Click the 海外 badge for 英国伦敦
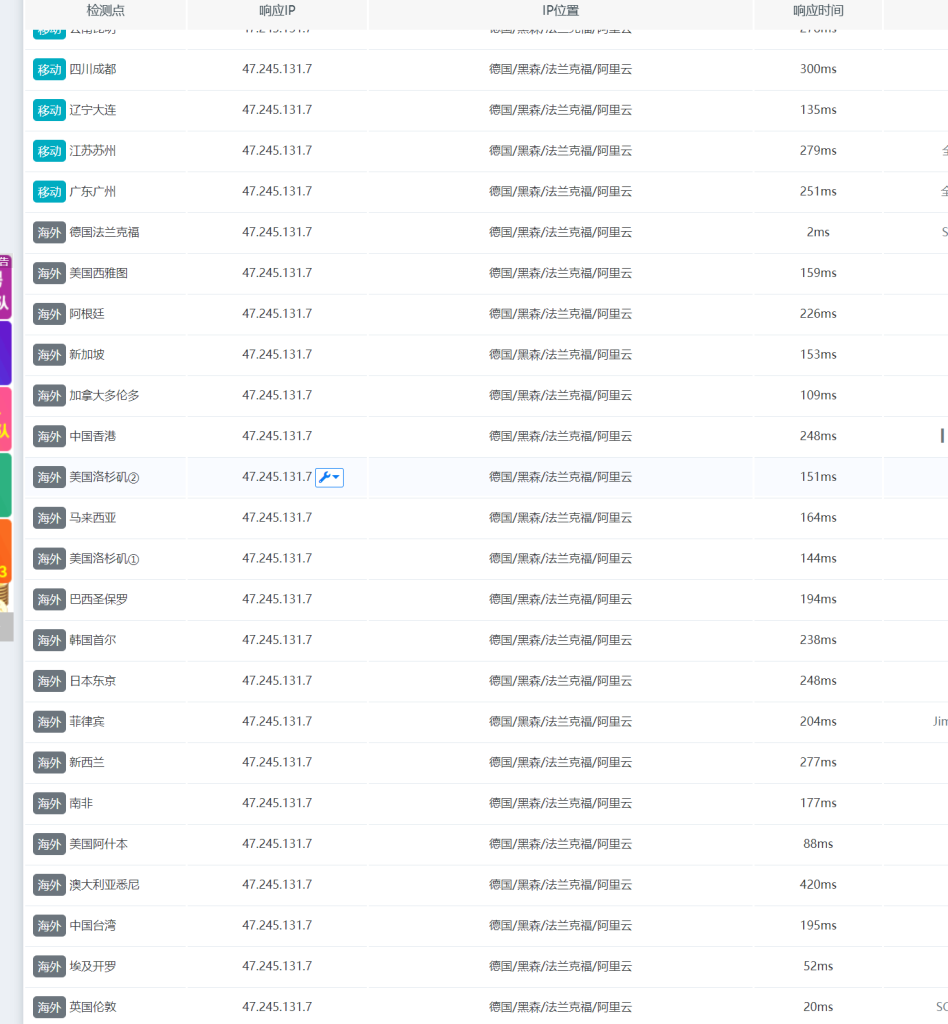This screenshot has height=1024, width=948. (49, 1007)
